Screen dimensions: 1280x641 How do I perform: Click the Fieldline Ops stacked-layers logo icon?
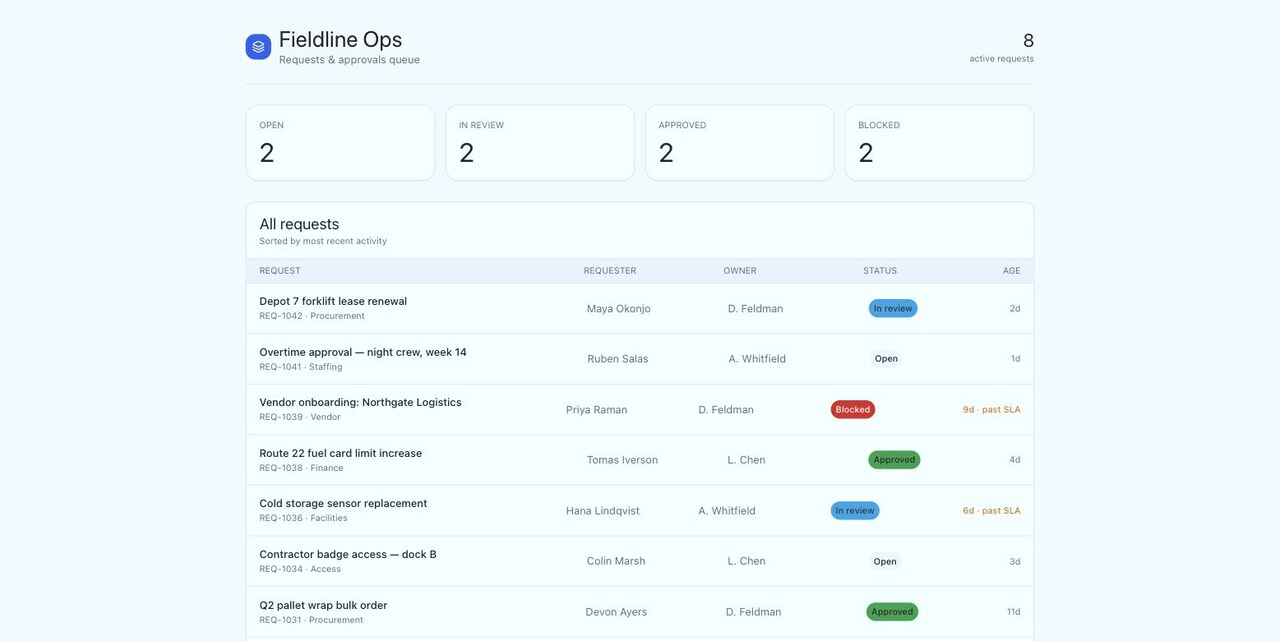(258, 47)
